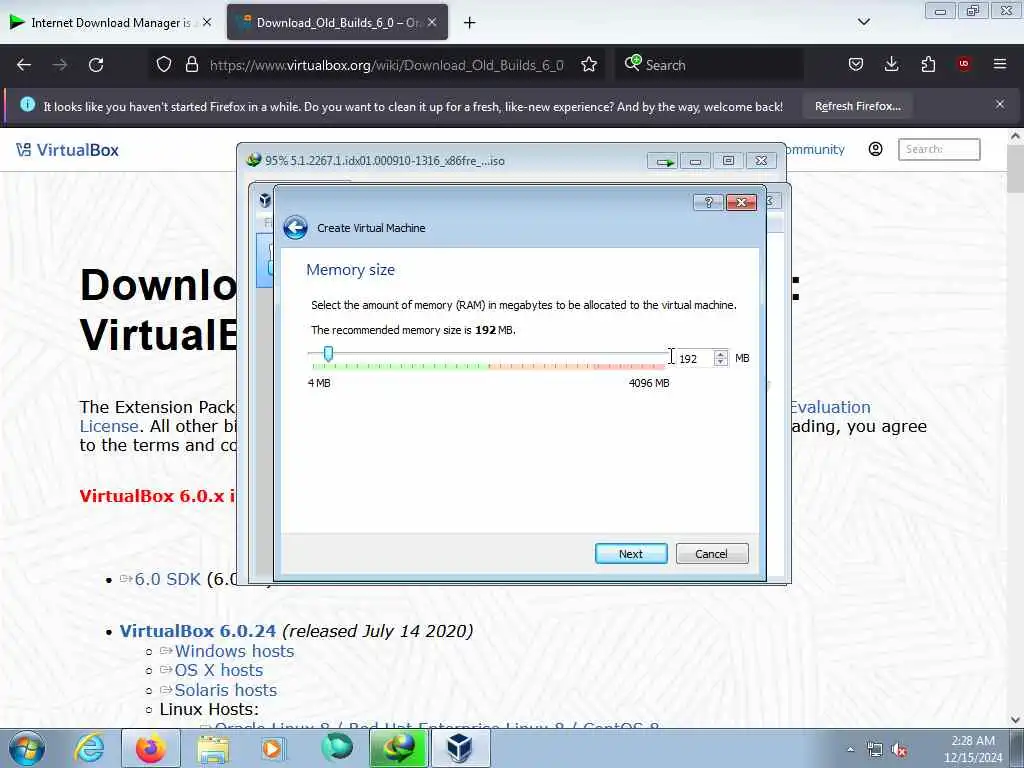This screenshot has height=768, width=1024.
Task: Open the green globe app in taskbar
Action: point(337,748)
